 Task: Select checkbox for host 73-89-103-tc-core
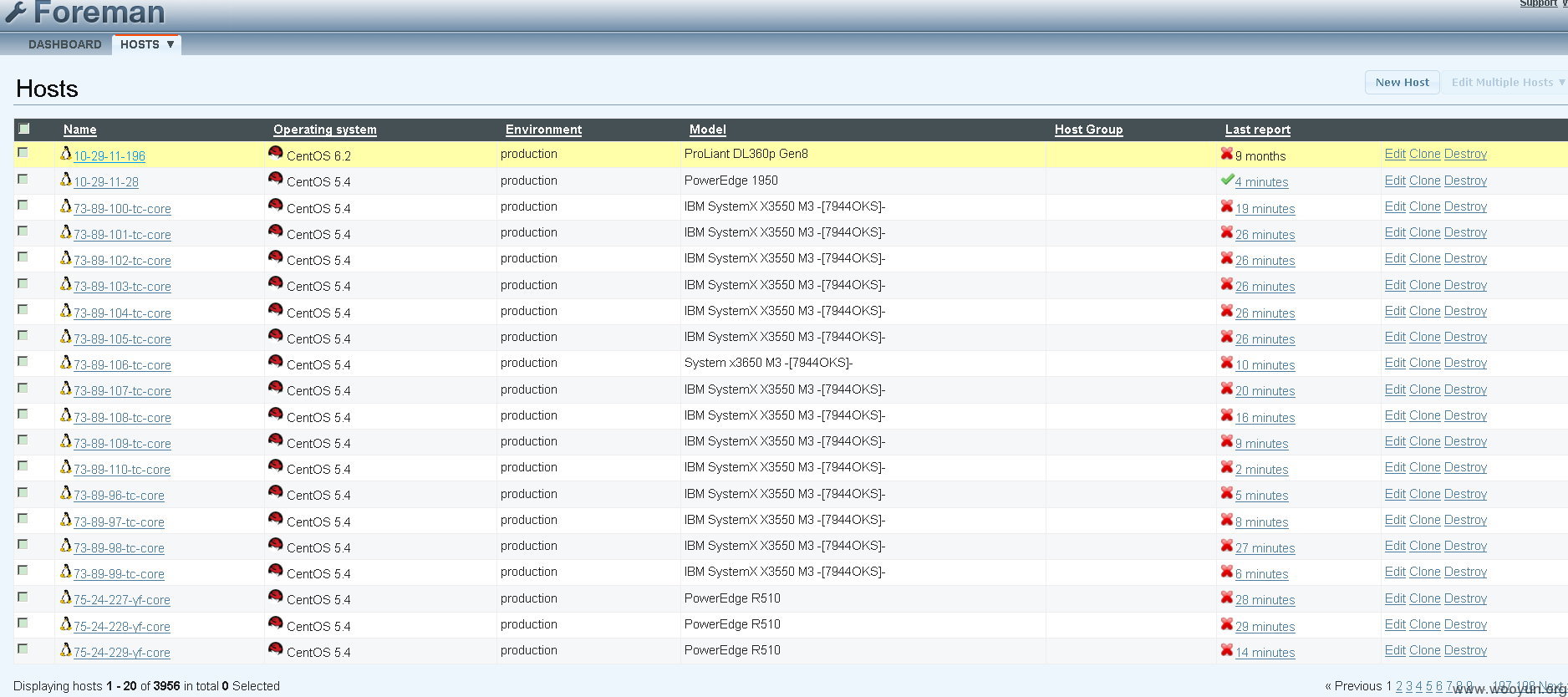coord(23,283)
